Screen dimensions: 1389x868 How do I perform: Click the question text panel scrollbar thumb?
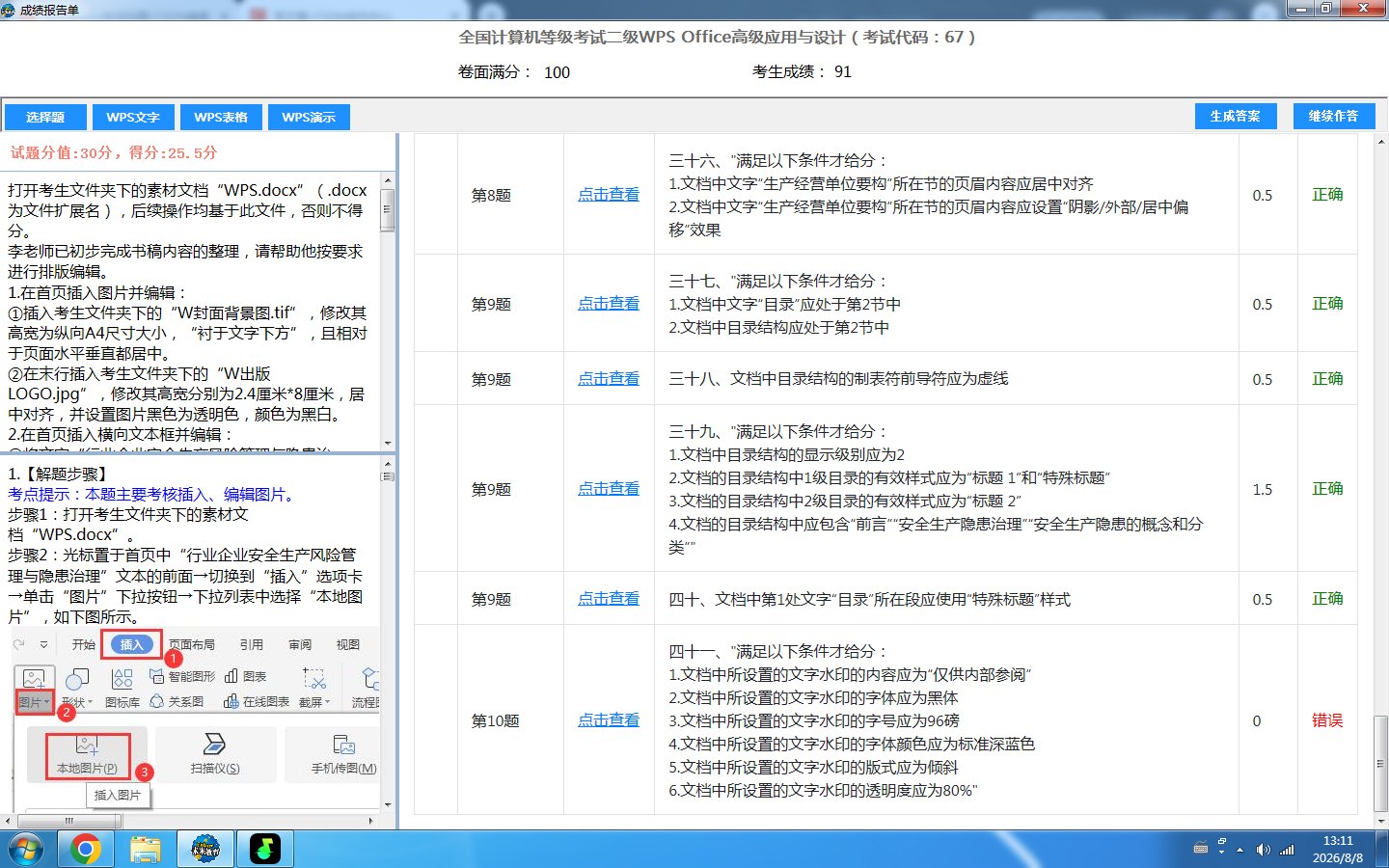pyautogui.click(x=388, y=209)
